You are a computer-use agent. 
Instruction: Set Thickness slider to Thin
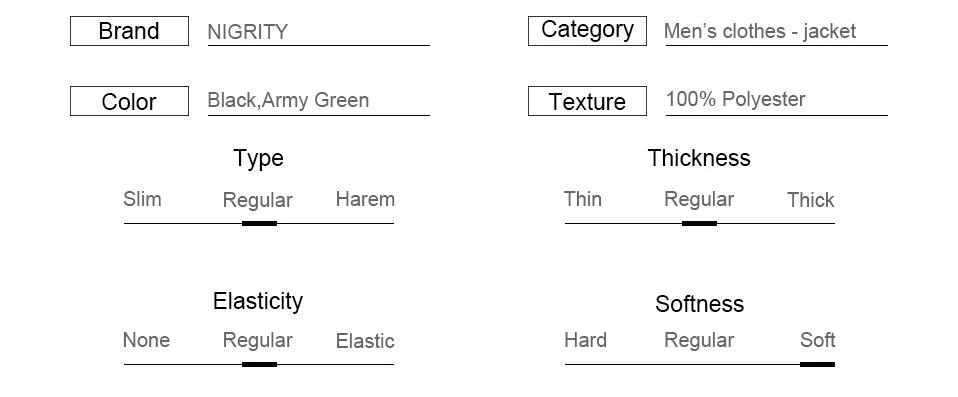click(583, 199)
